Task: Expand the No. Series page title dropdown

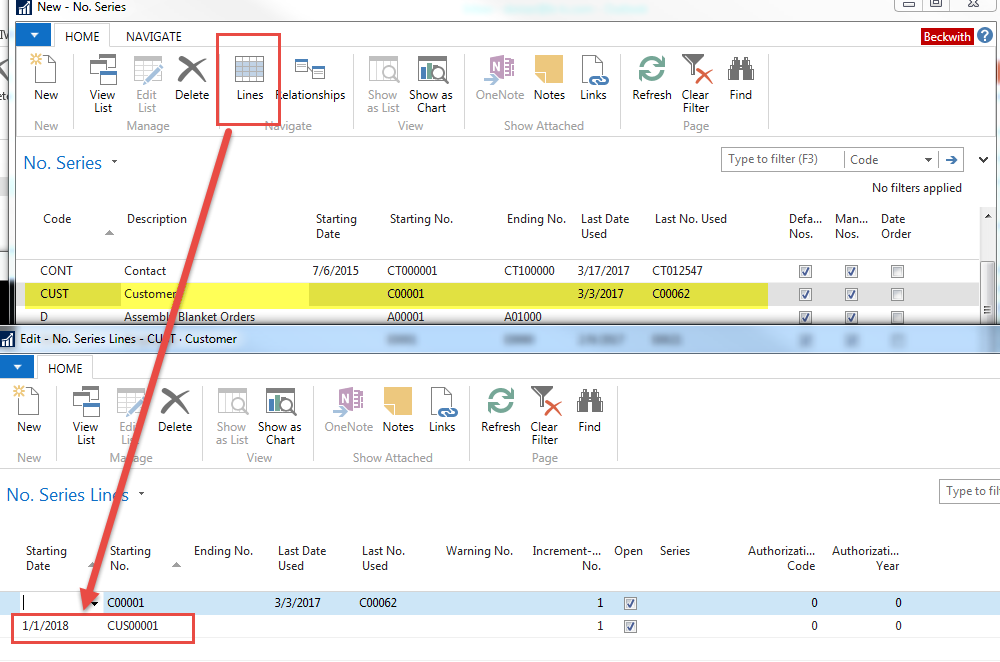Action: point(114,163)
